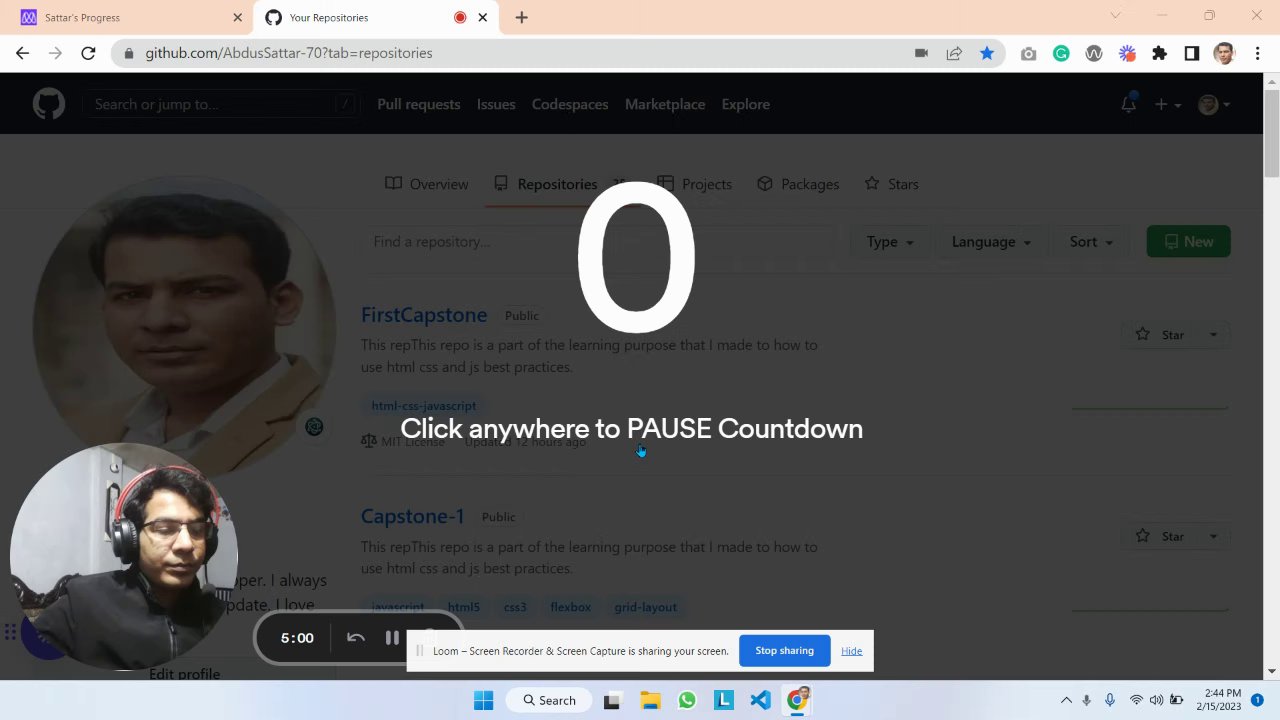
Task: Open the camera screenshot extension icon
Action: point(1028,54)
